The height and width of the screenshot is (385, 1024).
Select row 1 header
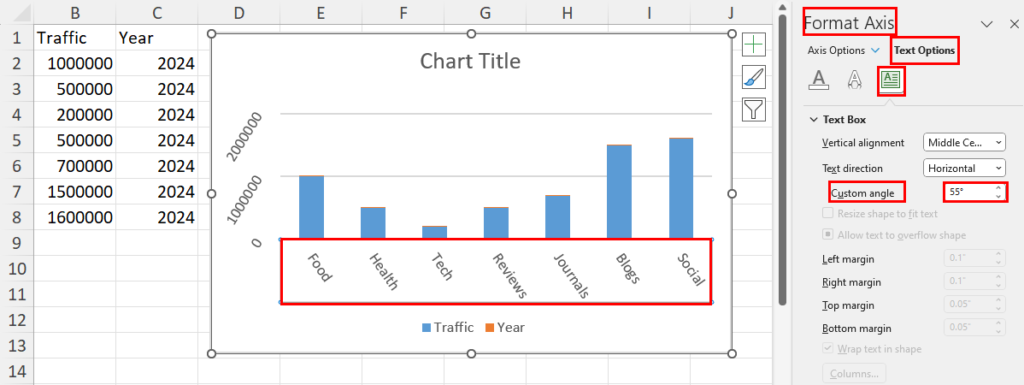17,37
